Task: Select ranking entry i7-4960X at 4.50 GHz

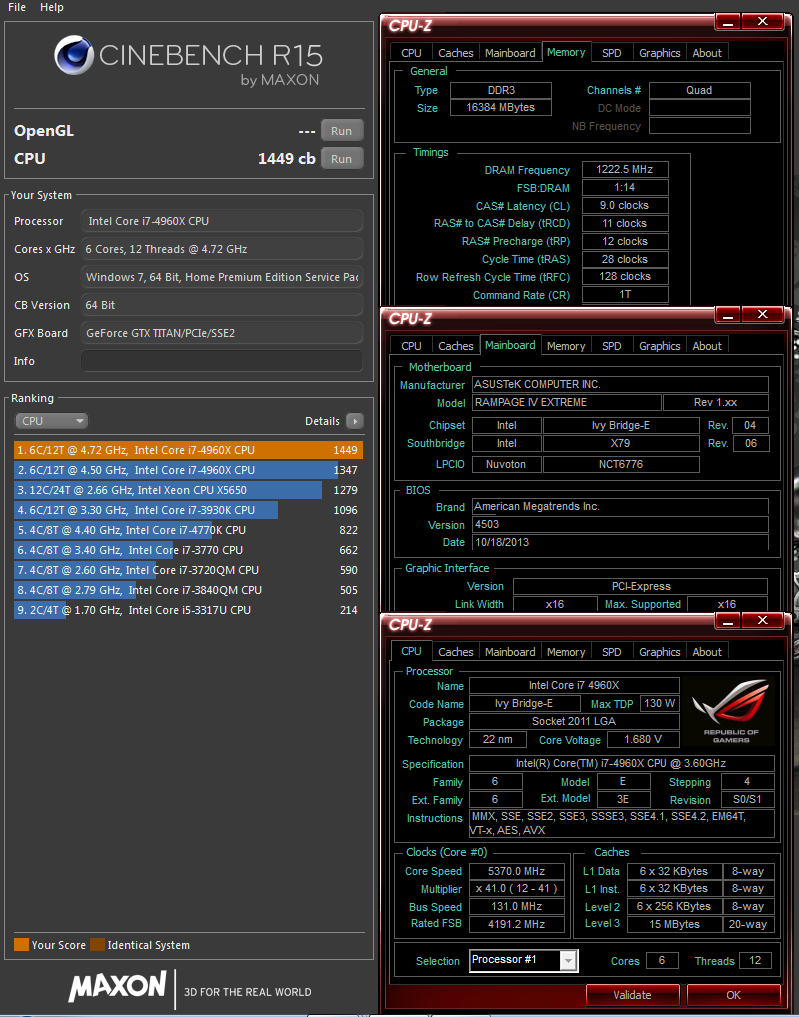Action: point(188,470)
